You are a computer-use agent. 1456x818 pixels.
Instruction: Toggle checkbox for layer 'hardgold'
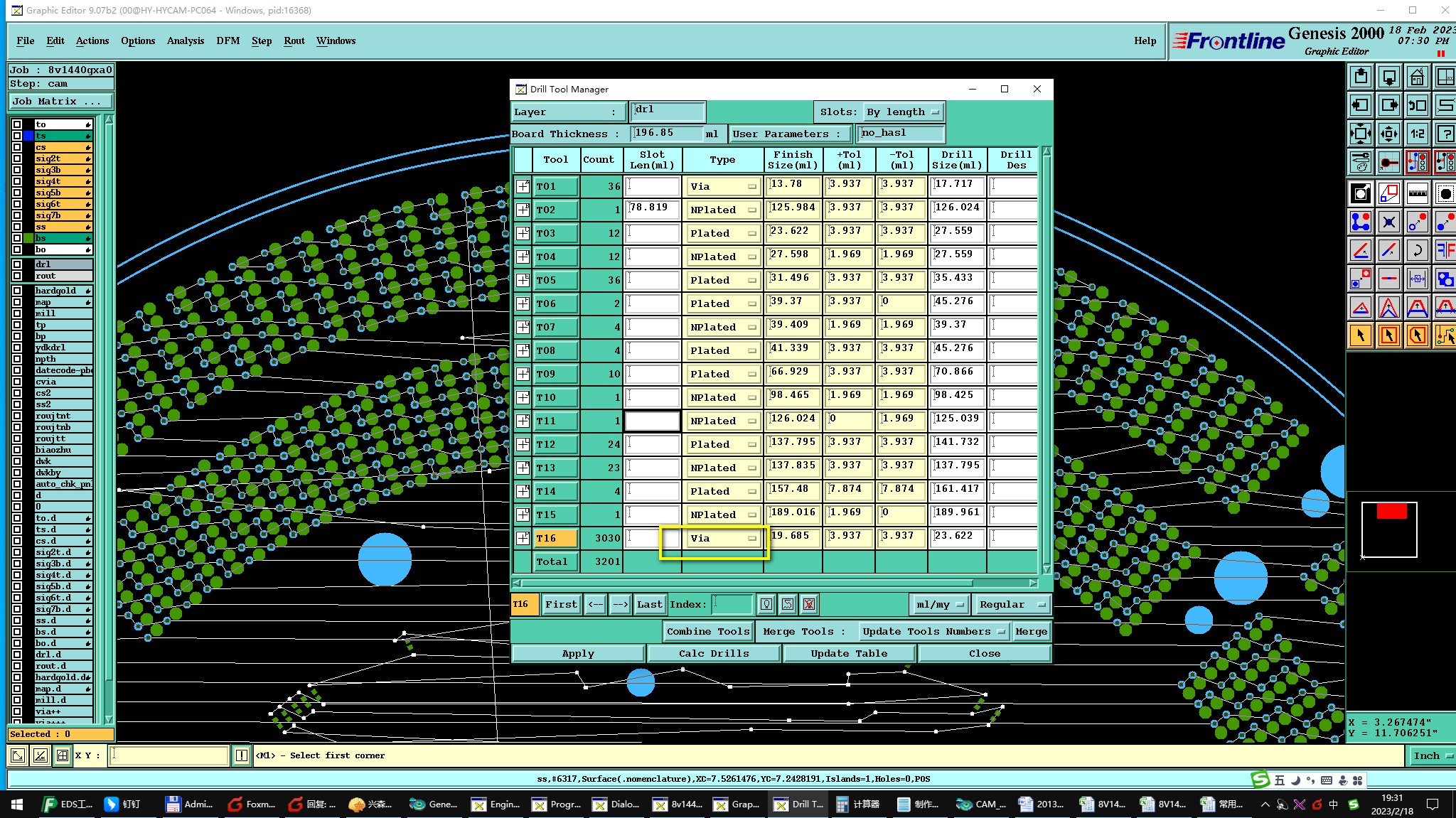(17, 291)
